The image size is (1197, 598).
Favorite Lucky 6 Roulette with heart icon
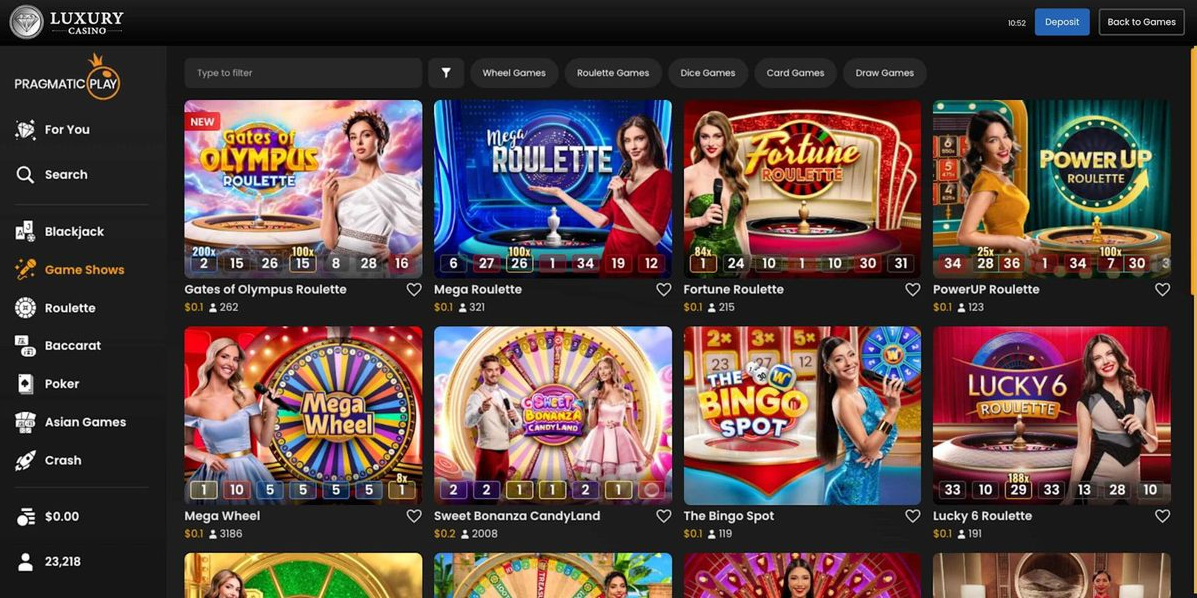[x=1162, y=516]
